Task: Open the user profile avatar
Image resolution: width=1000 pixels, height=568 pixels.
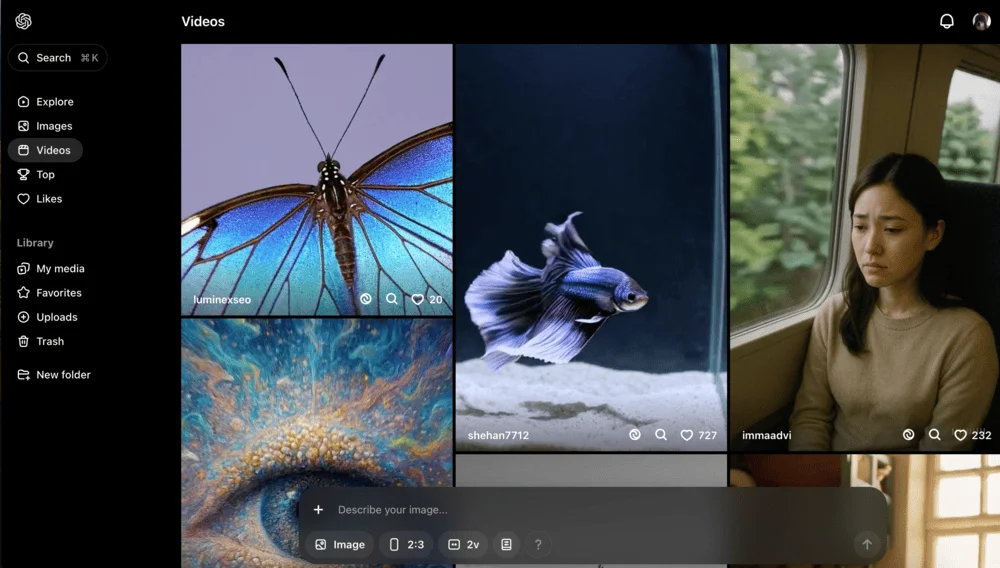Action: [981, 21]
